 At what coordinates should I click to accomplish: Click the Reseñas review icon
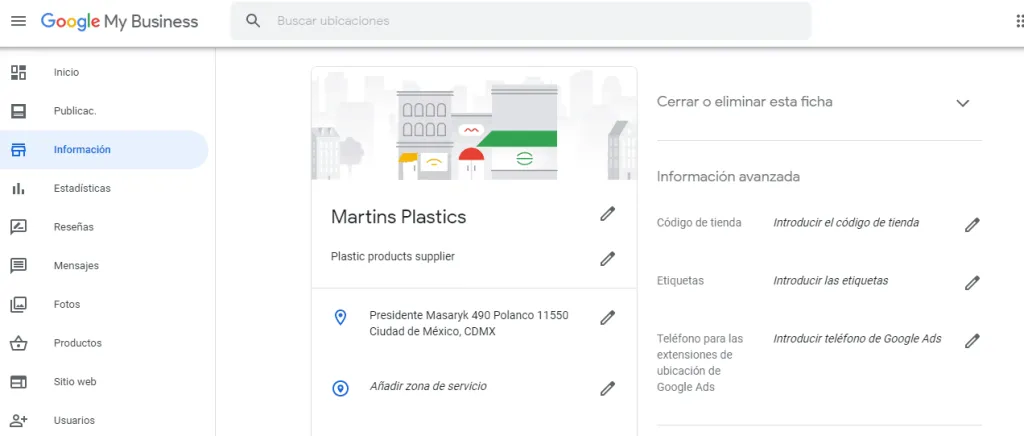pos(18,227)
